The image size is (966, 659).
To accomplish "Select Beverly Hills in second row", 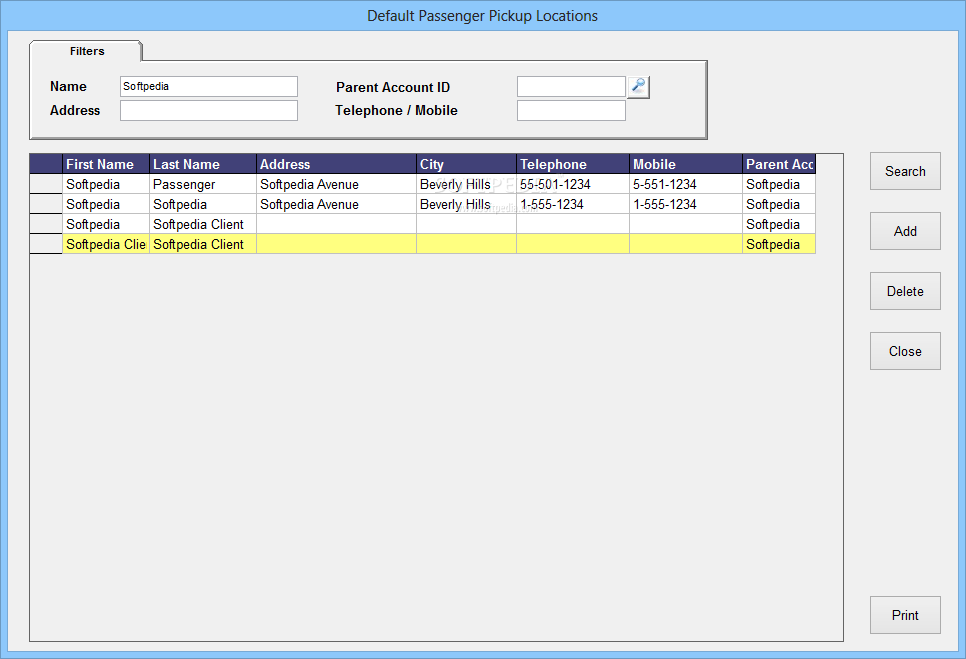I will [x=466, y=204].
